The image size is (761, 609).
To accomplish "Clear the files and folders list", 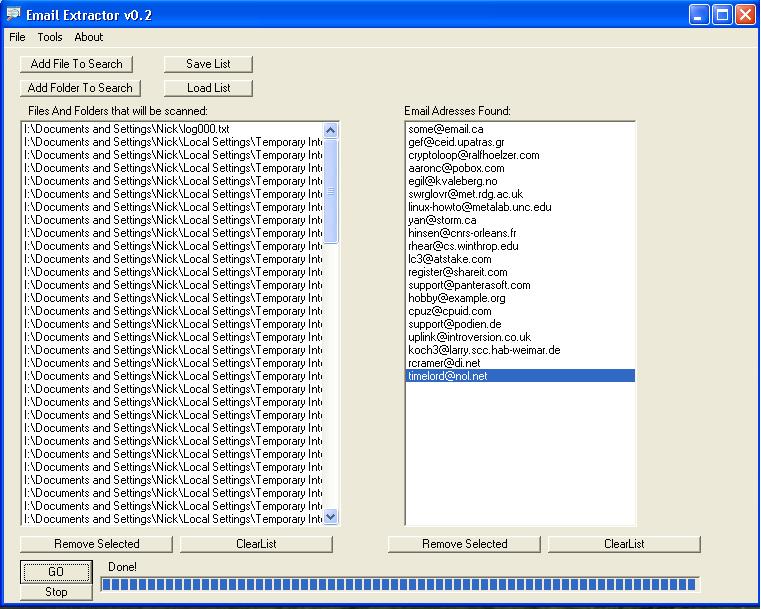I will [x=256, y=544].
